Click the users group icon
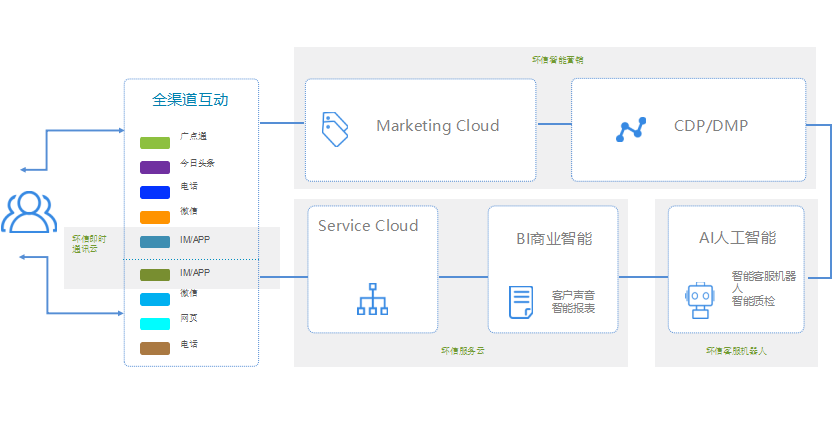Viewport: 838px width, 444px height. pos(27,212)
